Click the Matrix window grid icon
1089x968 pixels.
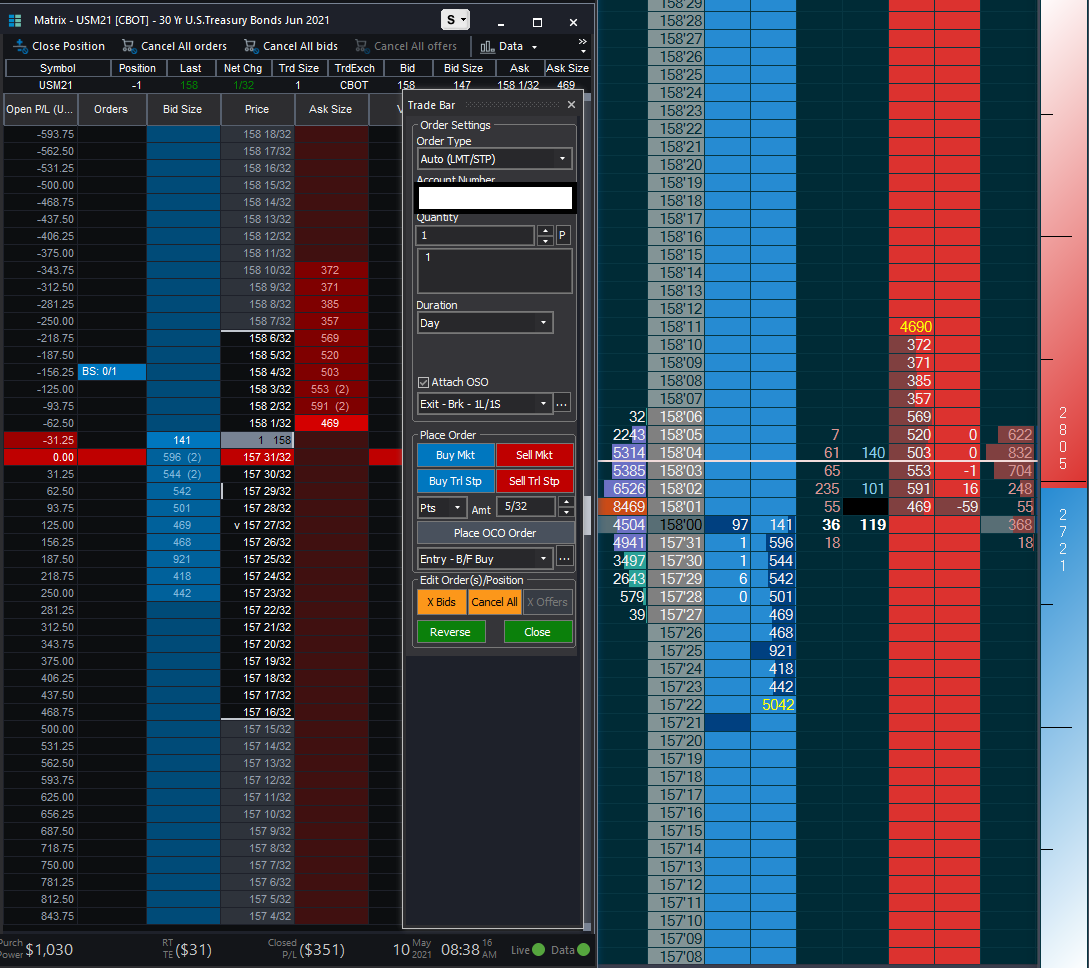point(15,20)
